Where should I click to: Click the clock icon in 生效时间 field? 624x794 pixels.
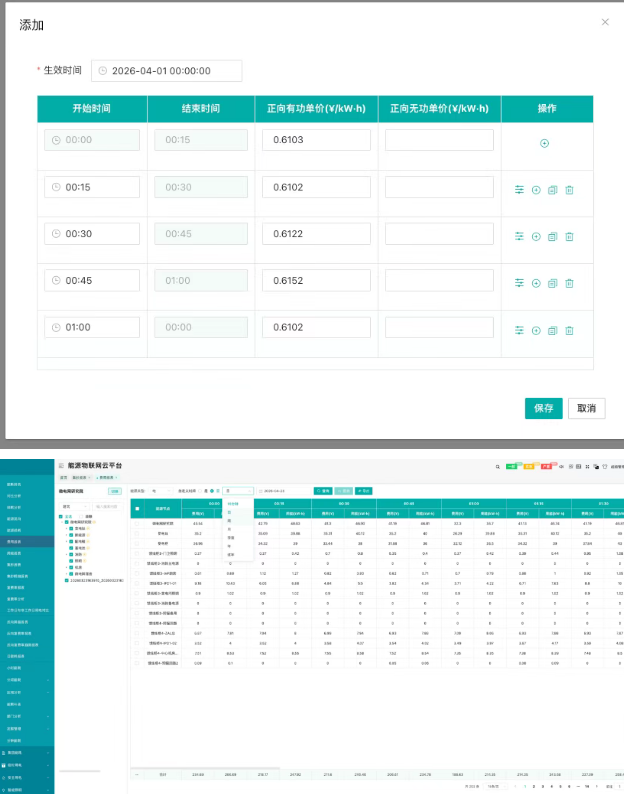[103, 71]
